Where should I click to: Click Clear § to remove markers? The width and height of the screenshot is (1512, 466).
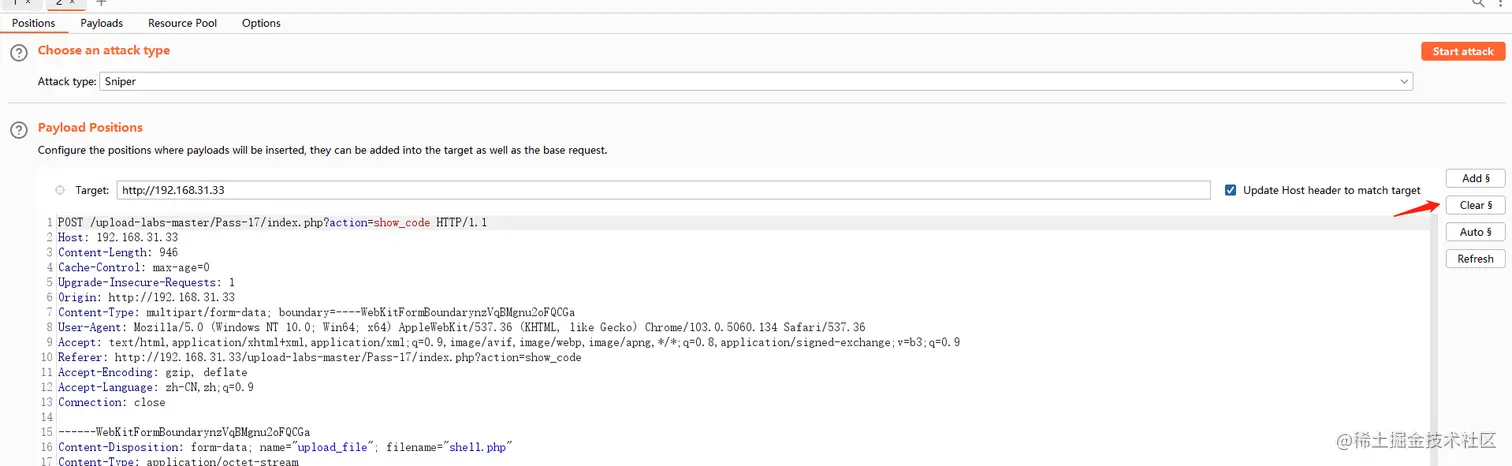click(x=1475, y=206)
